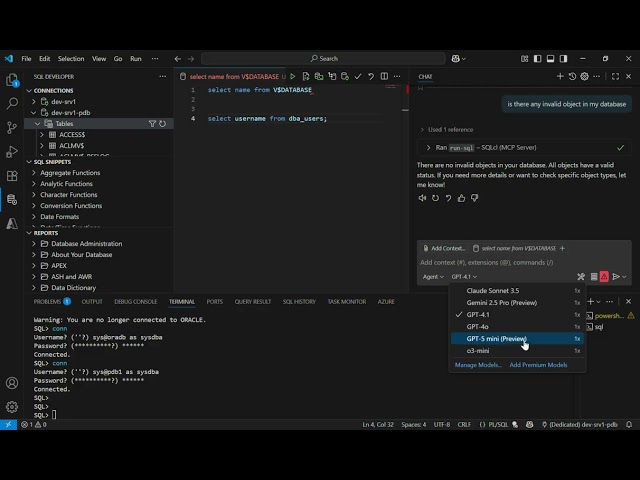Viewport: 640px width, 480px height.
Task: Open Run and Debug view
Action: [x=12, y=151]
